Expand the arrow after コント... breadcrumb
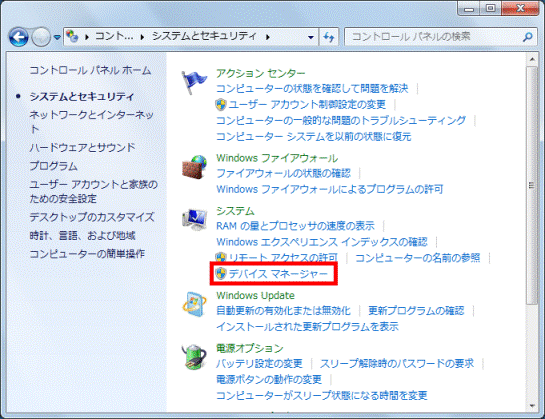Viewport: 545px width, 419px height. pyautogui.click(x=142, y=37)
